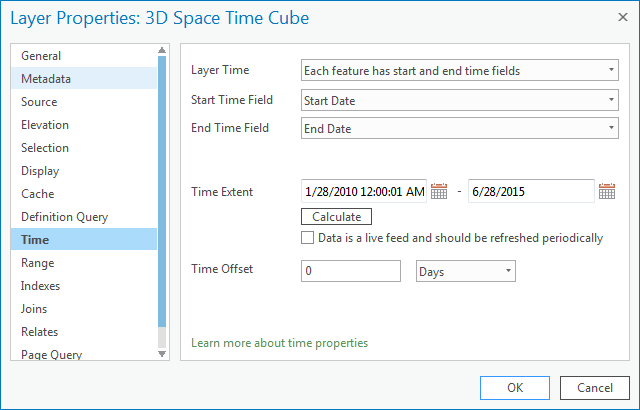Go to the Elevation settings page

[45, 125]
